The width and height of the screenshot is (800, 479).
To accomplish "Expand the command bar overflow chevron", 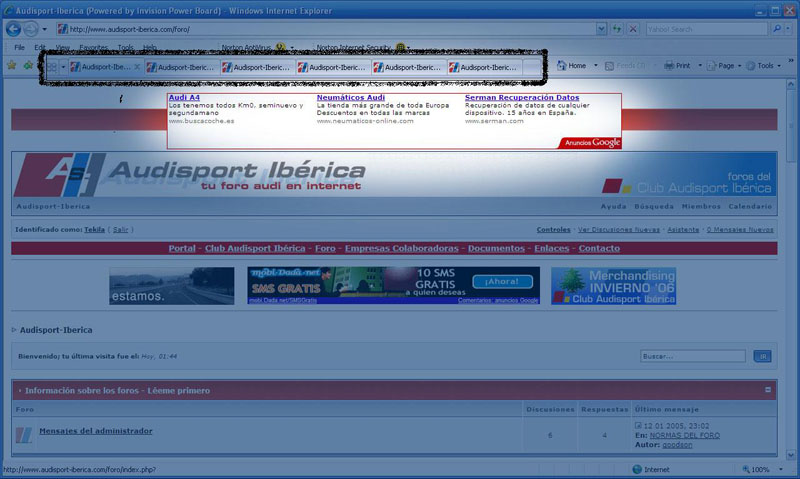I will point(790,61).
